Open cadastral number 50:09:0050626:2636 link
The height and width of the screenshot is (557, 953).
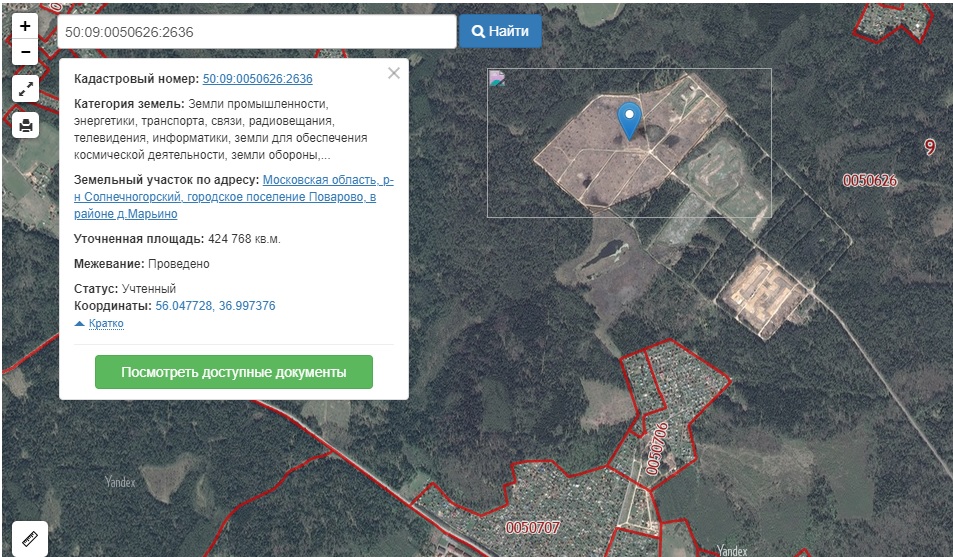click(258, 79)
